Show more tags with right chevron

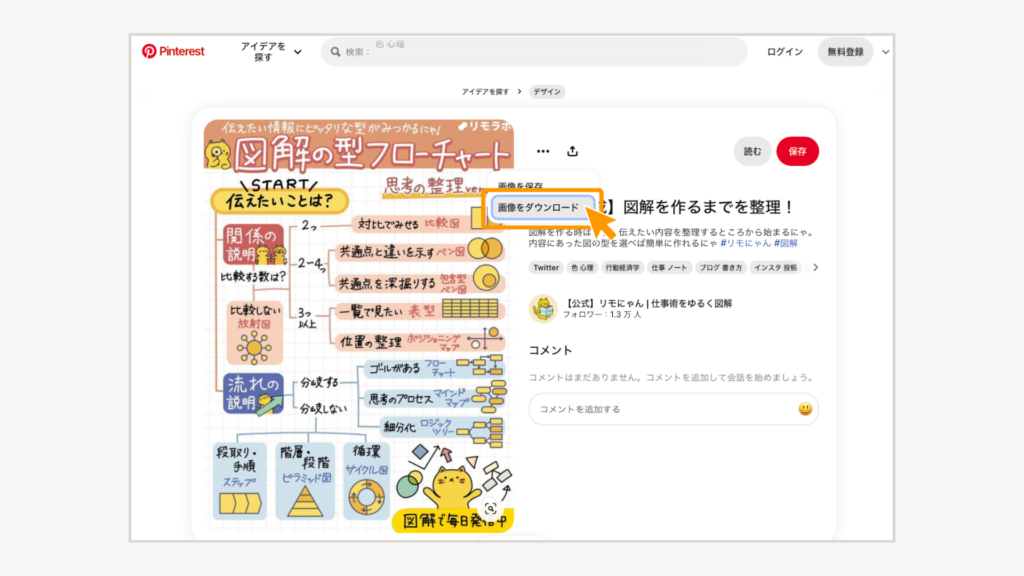[815, 268]
